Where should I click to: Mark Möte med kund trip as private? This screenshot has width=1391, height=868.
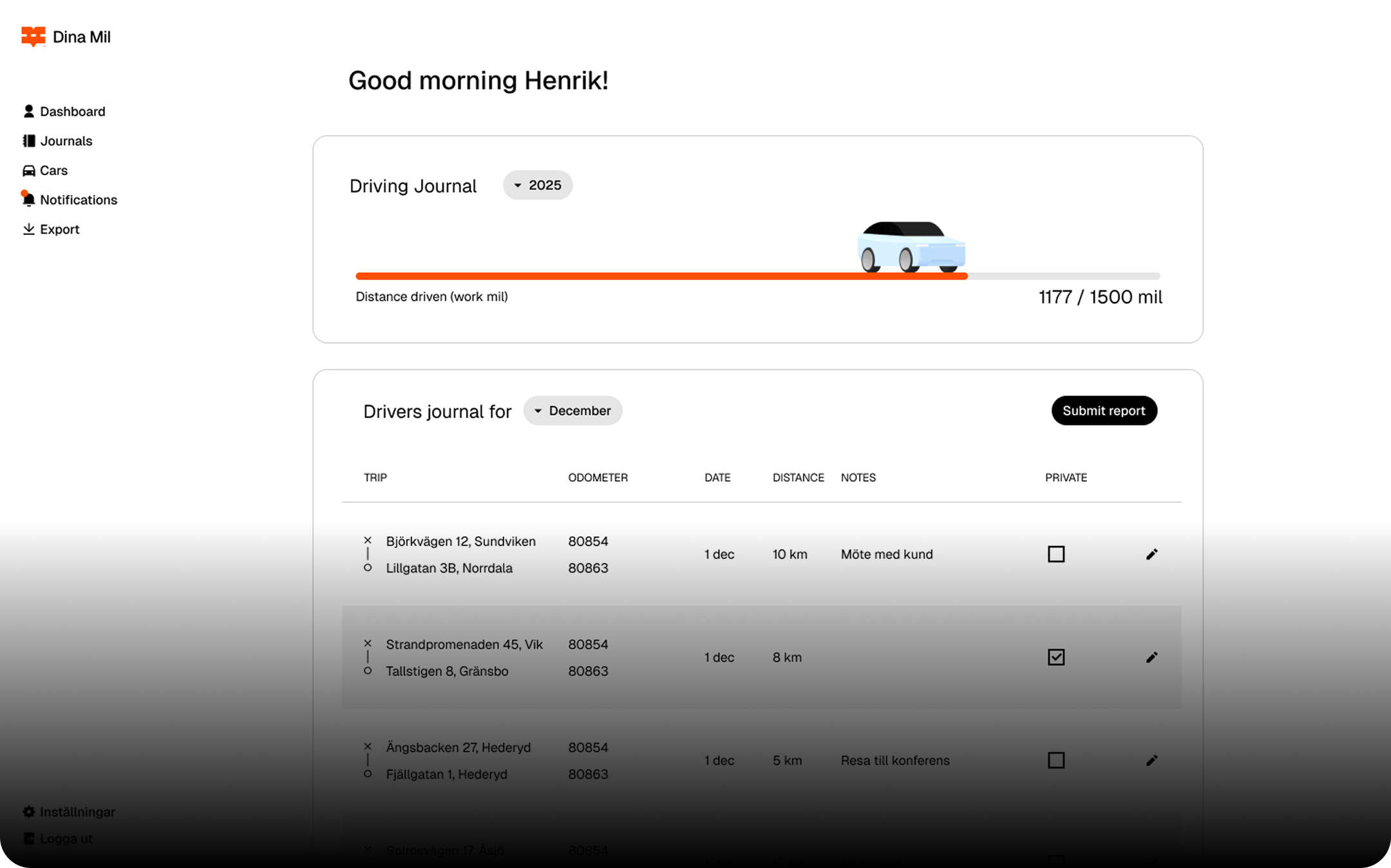point(1056,554)
